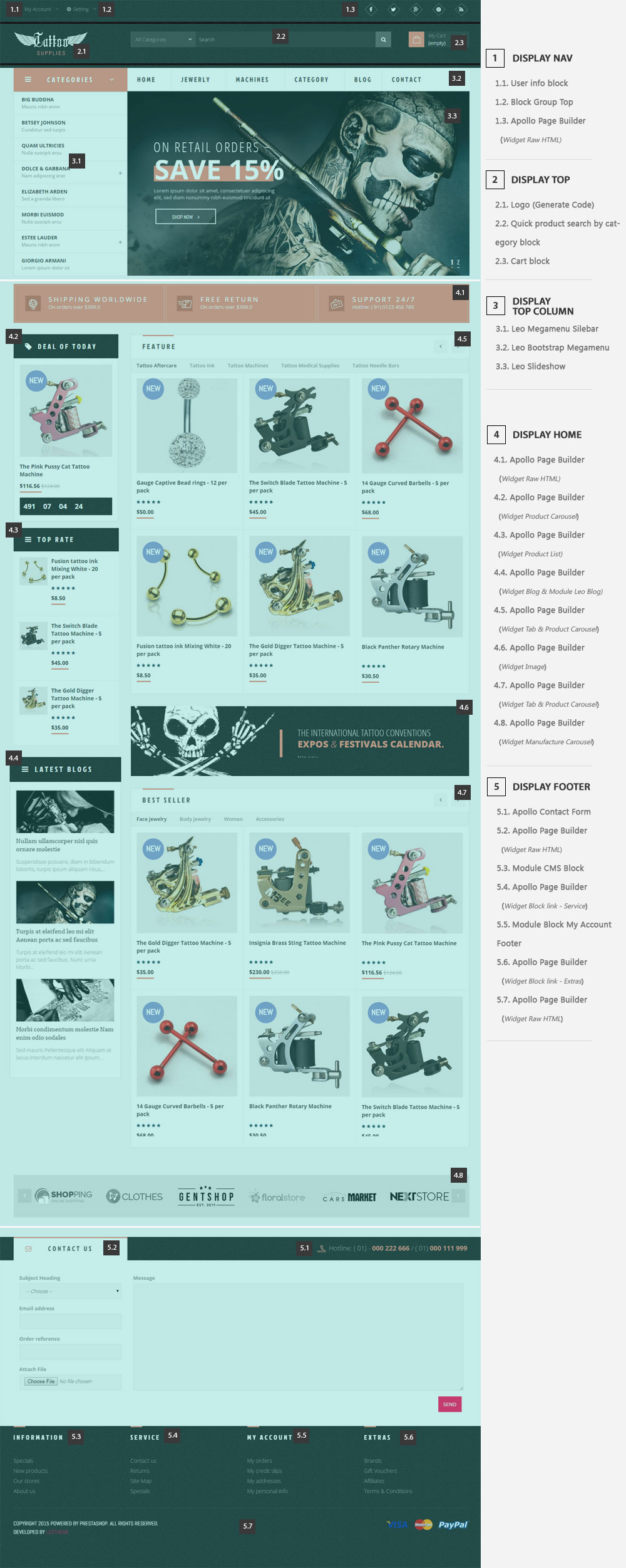The image size is (626, 1568).
Task: Click the Shop Now button
Action: pyautogui.click(x=185, y=217)
